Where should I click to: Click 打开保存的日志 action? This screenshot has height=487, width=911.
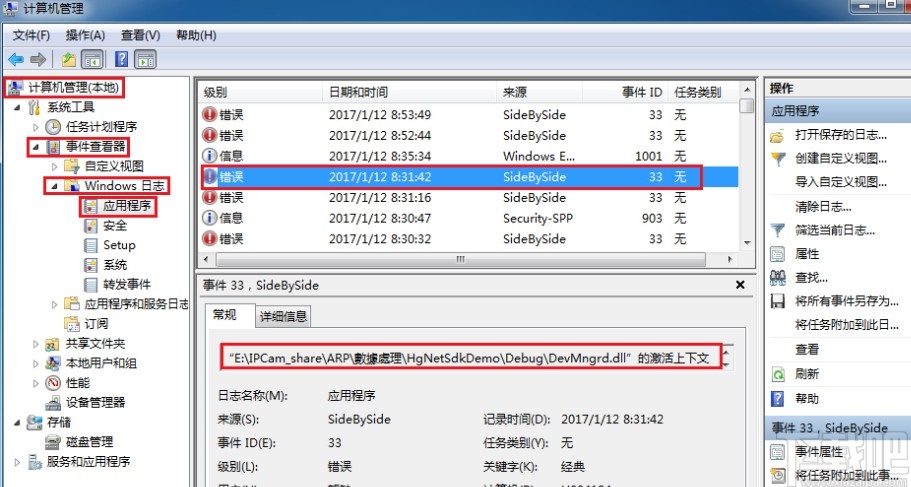pos(841,135)
